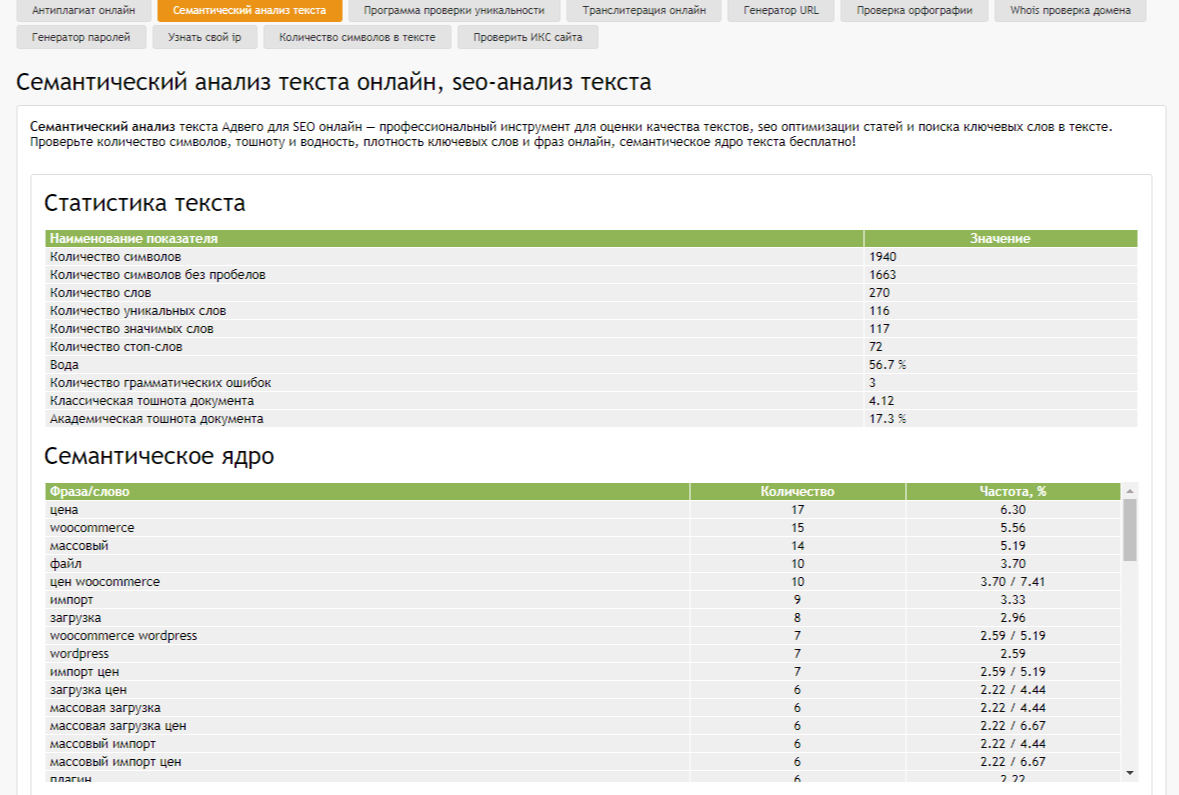Click the Семантическое ядро heading
Viewport: 1179px width, 795px height.
159,456
